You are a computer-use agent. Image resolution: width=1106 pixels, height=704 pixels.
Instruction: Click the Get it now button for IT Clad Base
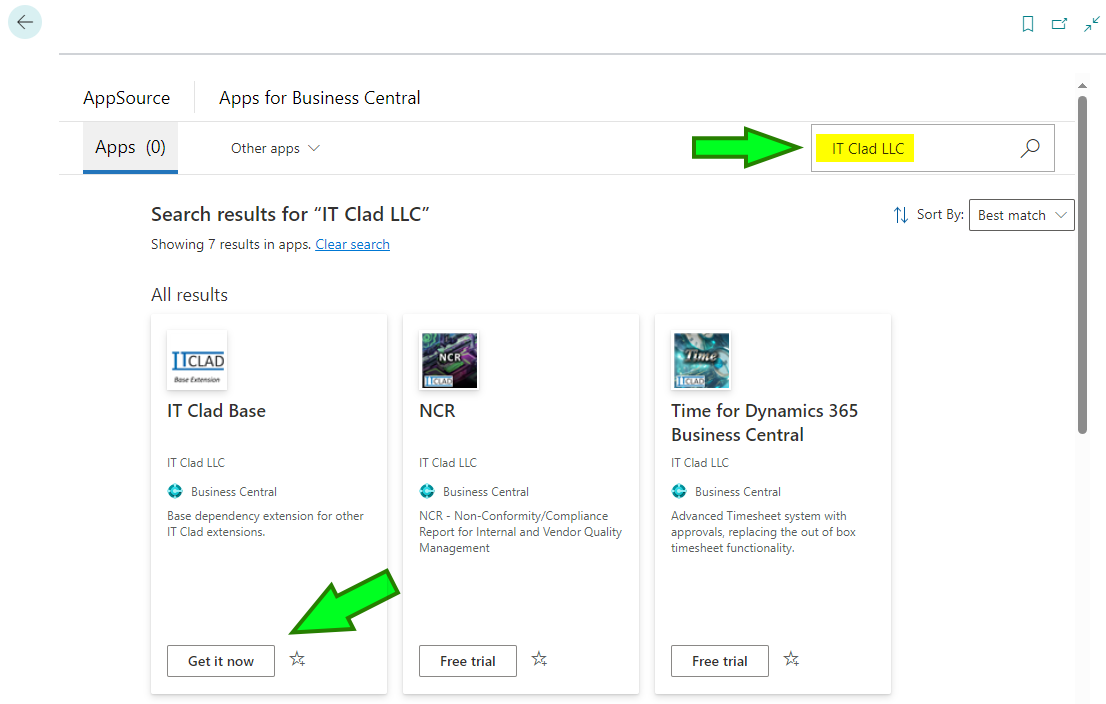pos(220,660)
